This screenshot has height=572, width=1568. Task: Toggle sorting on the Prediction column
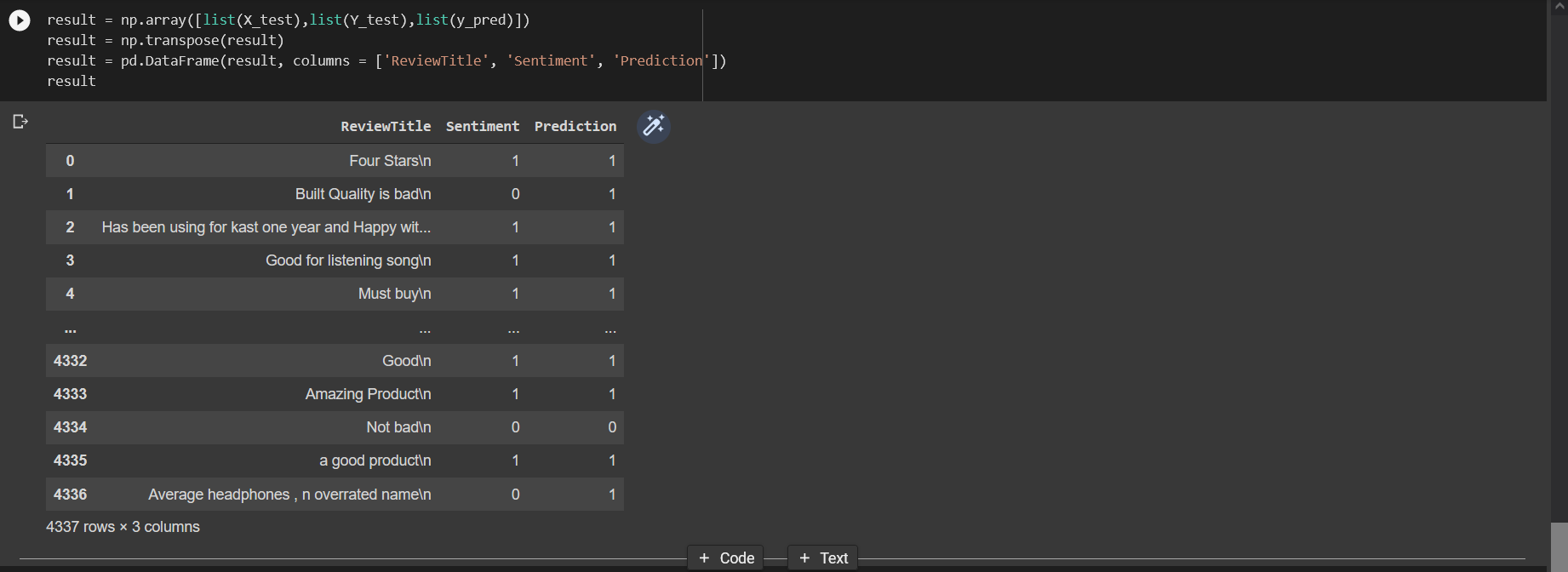tap(575, 126)
